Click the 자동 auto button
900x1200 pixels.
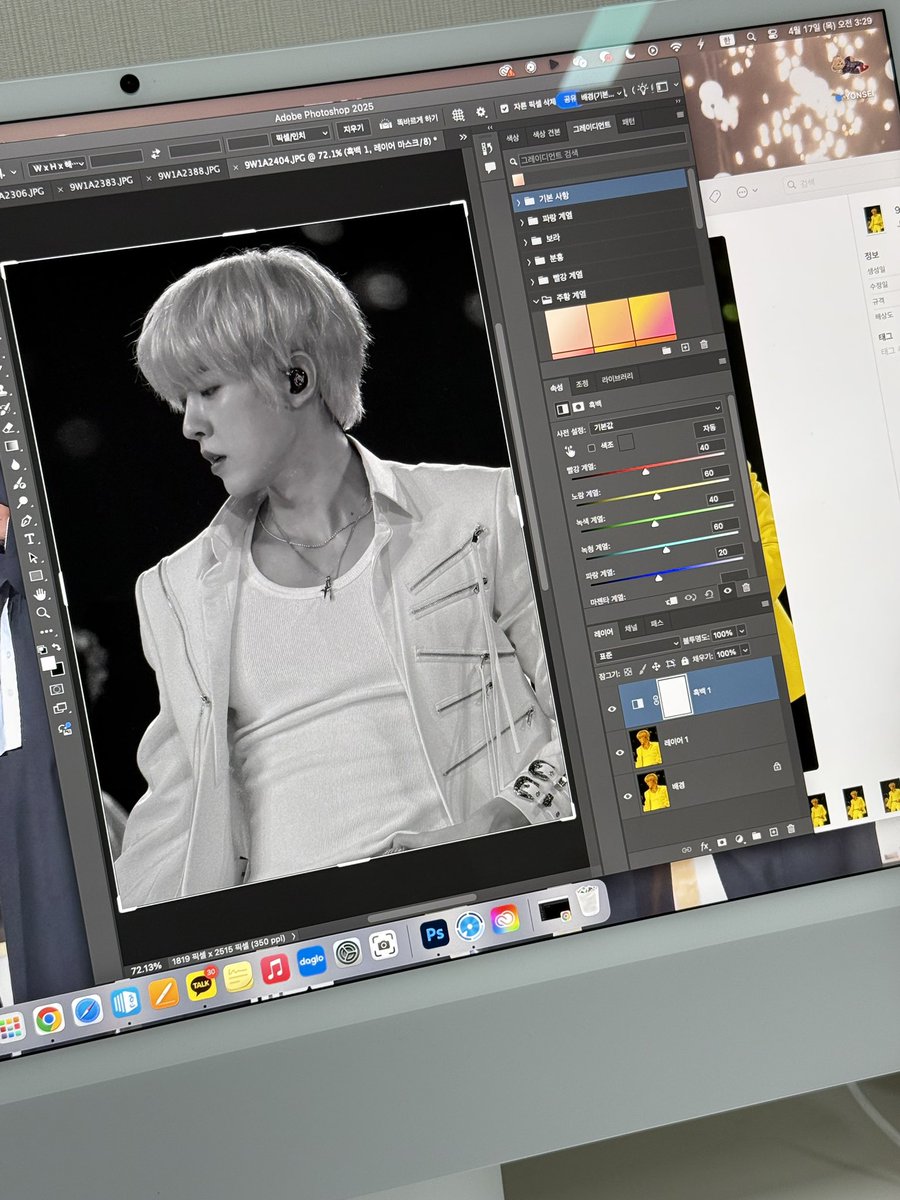click(709, 428)
